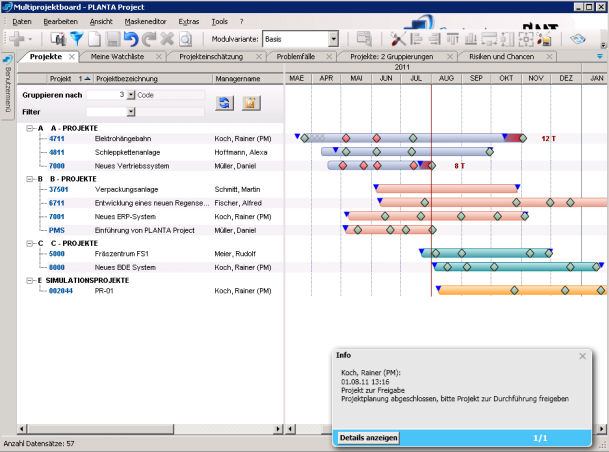The image size is (609, 452).
Task: Open the Gruppieren nach dropdown arrow
Action: (130, 95)
